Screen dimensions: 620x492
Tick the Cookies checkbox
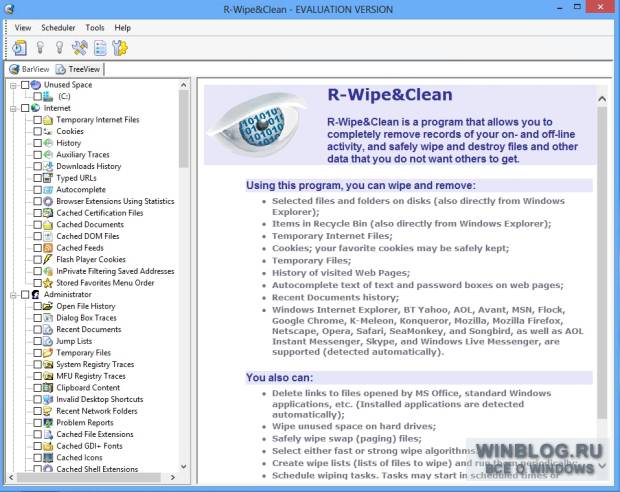click(x=37, y=131)
